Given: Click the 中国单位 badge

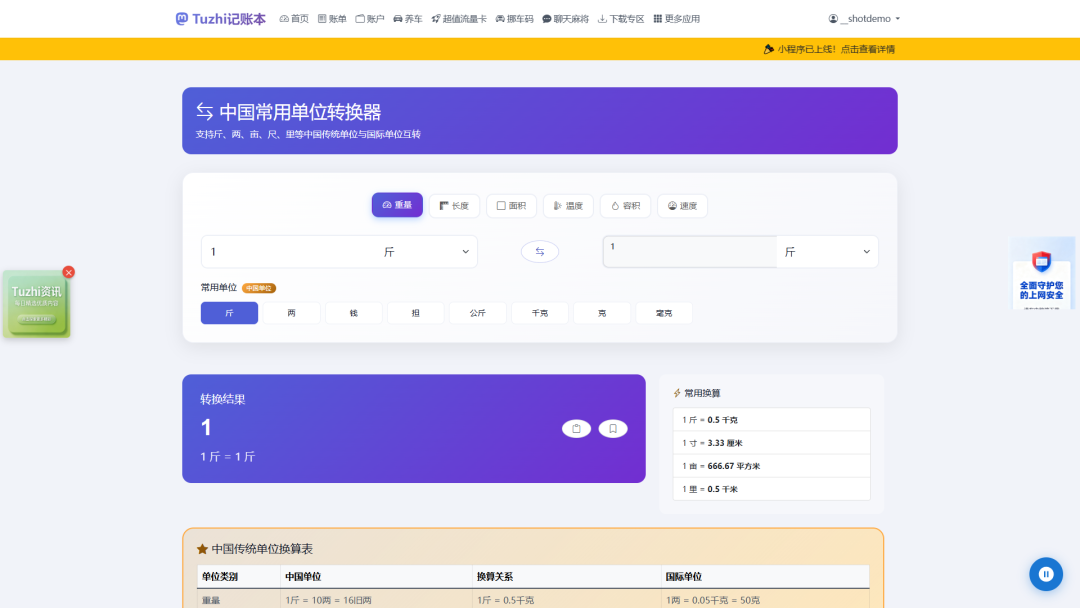Looking at the screenshot, I should click(259, 288).
